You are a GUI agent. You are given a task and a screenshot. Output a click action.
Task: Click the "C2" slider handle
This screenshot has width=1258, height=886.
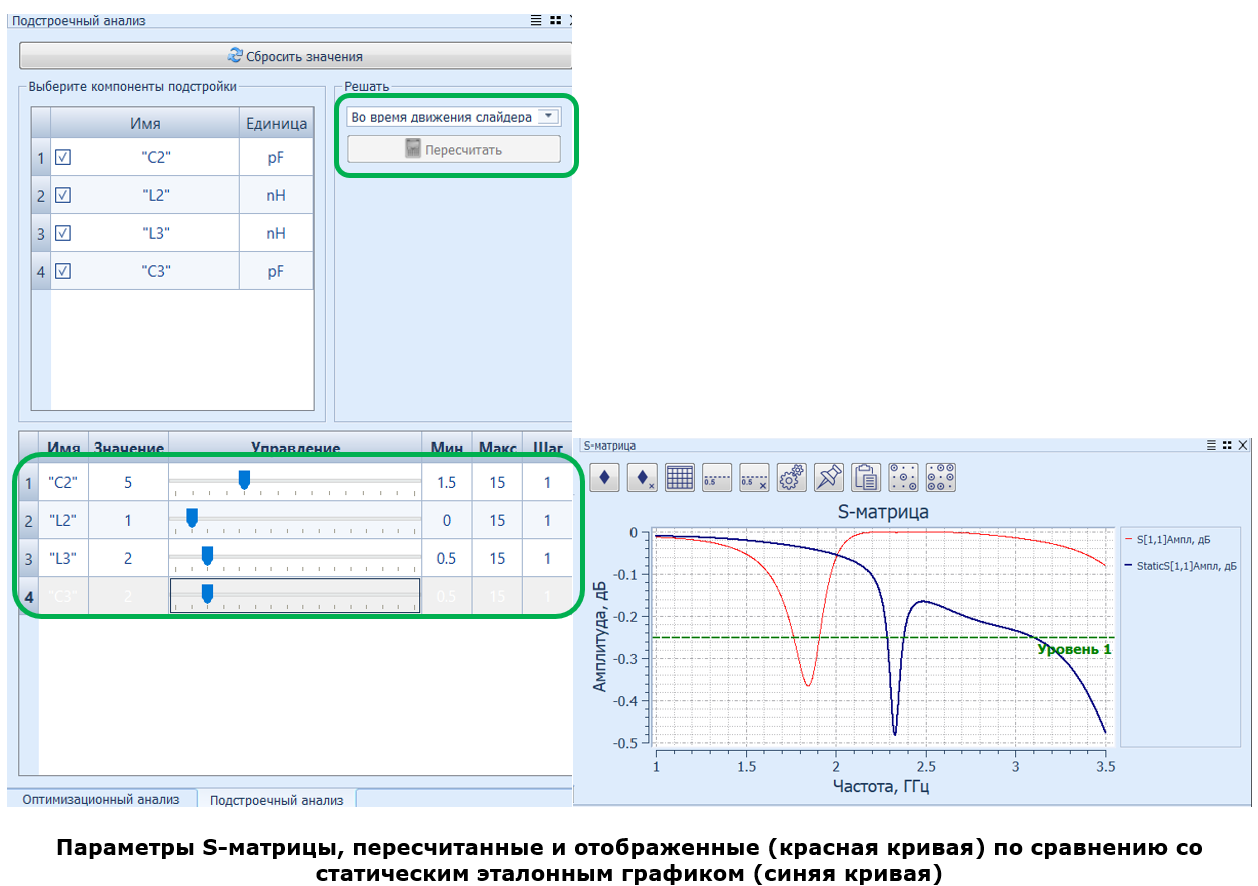pyautogui.click(x=244, y=480)
